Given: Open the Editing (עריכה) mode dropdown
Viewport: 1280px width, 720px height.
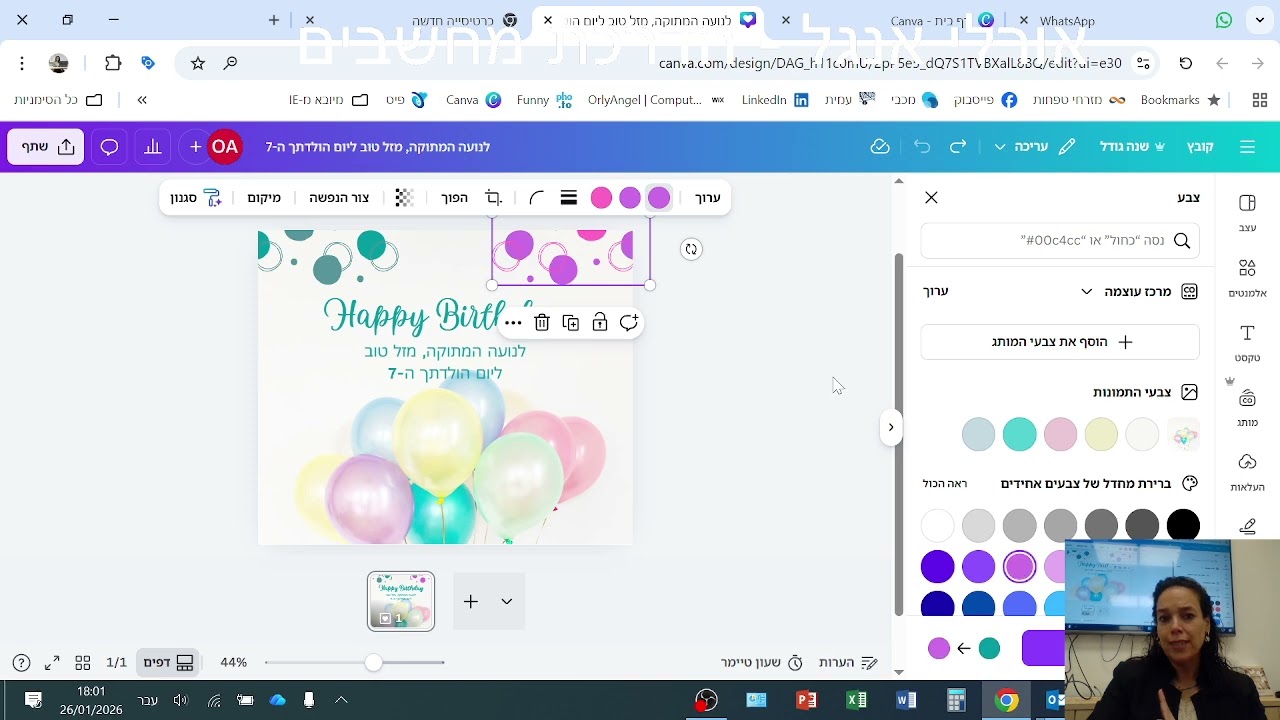Looking at the screenshot, I should pos(1034,147).
